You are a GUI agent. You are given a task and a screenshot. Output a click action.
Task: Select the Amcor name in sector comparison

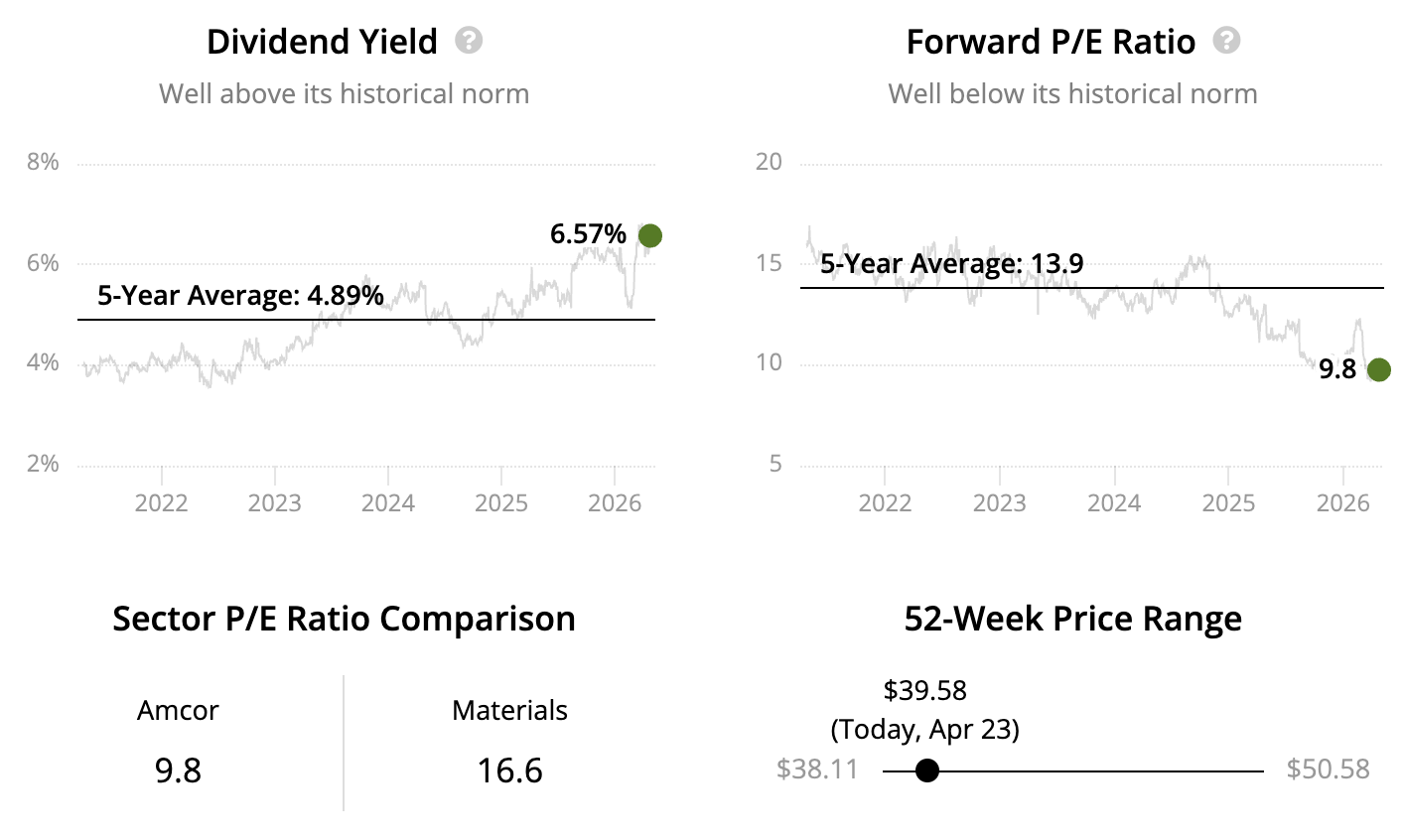click(x=178, y=710)
